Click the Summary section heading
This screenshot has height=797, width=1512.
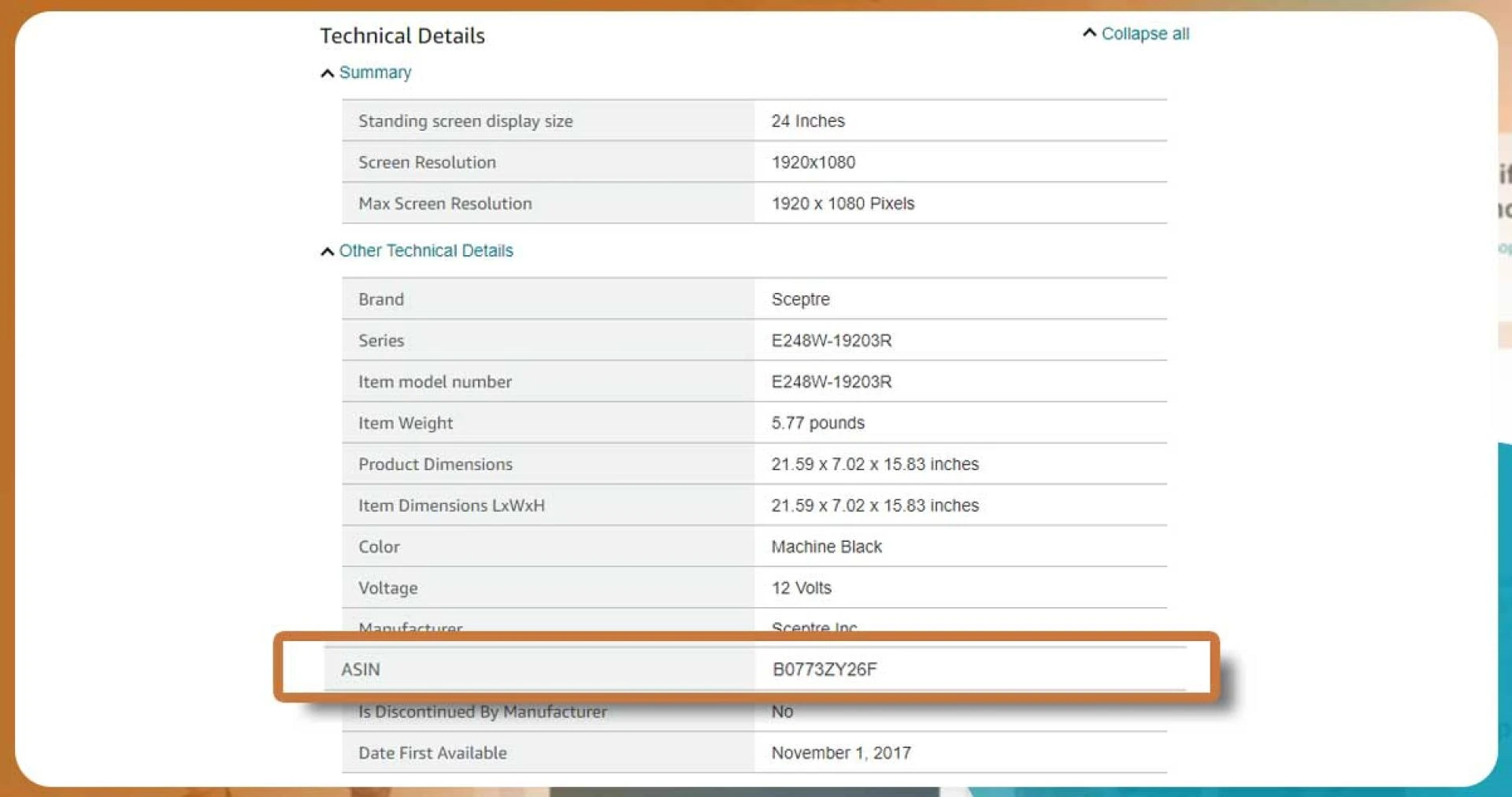coord(376,72)
